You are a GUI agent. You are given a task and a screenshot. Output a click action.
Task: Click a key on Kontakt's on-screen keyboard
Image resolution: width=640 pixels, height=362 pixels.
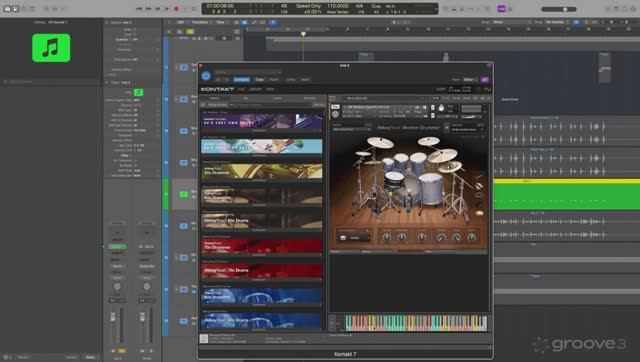pyautogui.click(x=416, y=323)
